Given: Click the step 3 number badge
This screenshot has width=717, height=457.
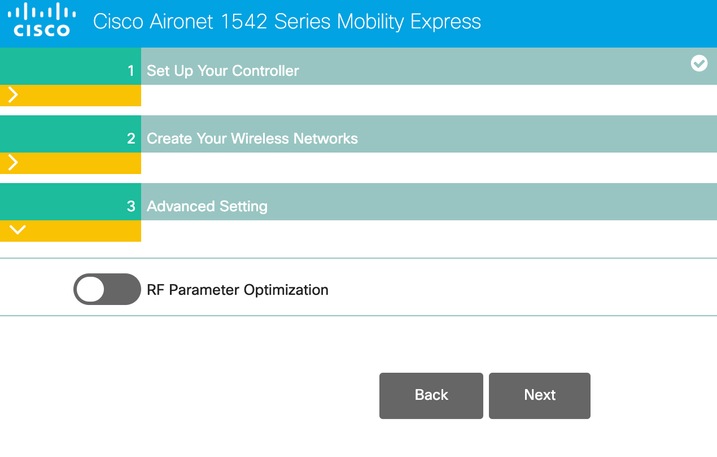Looking at the screenshot, I should coord(130,207).
